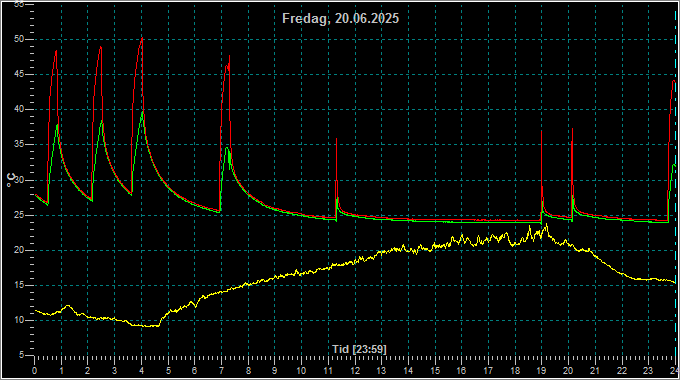Click hour 7 on the time axis
This screenshot has width=680, height=380.
[221, 371]
